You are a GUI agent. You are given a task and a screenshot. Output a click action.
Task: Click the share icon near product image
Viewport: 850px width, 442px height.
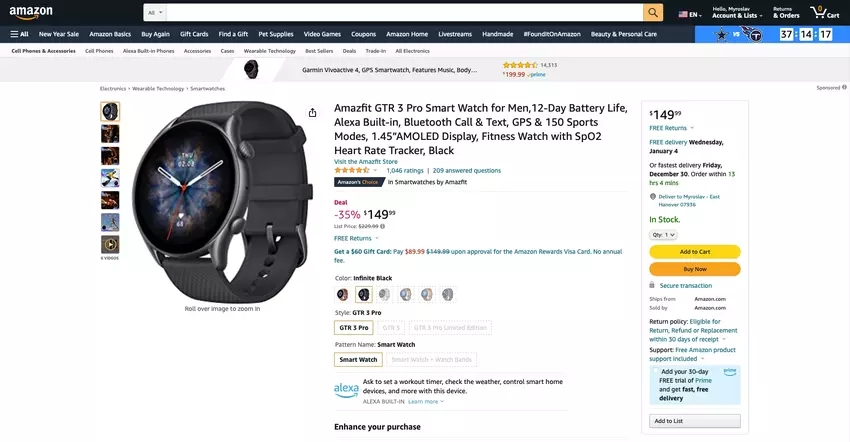(x=313, y=112)
